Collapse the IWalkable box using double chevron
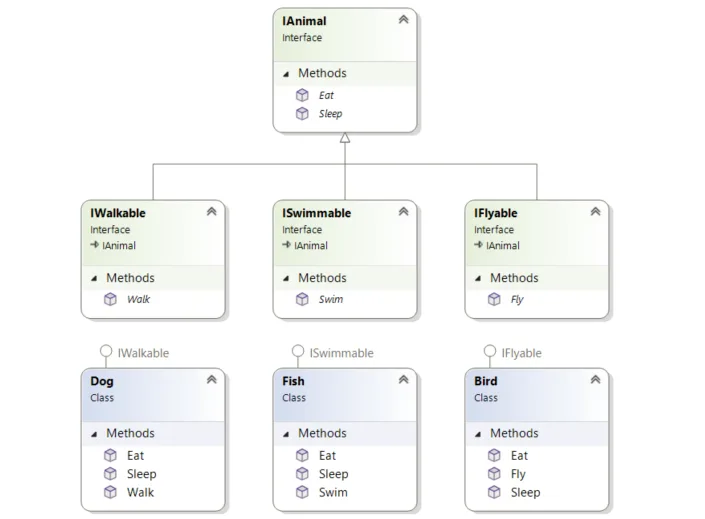This screenshot has width=705, height=519. [211, 211]
